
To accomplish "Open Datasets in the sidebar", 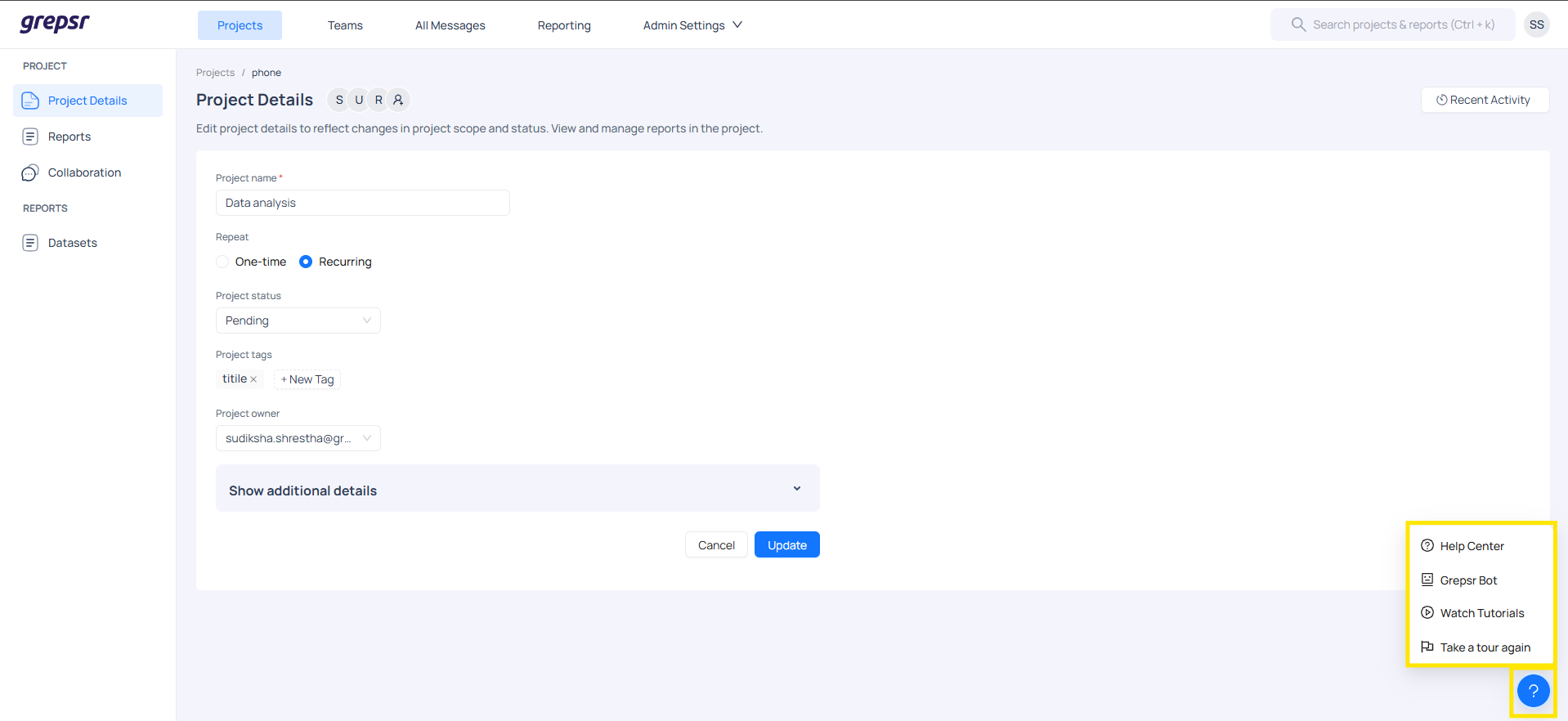I will coord(72,243).
